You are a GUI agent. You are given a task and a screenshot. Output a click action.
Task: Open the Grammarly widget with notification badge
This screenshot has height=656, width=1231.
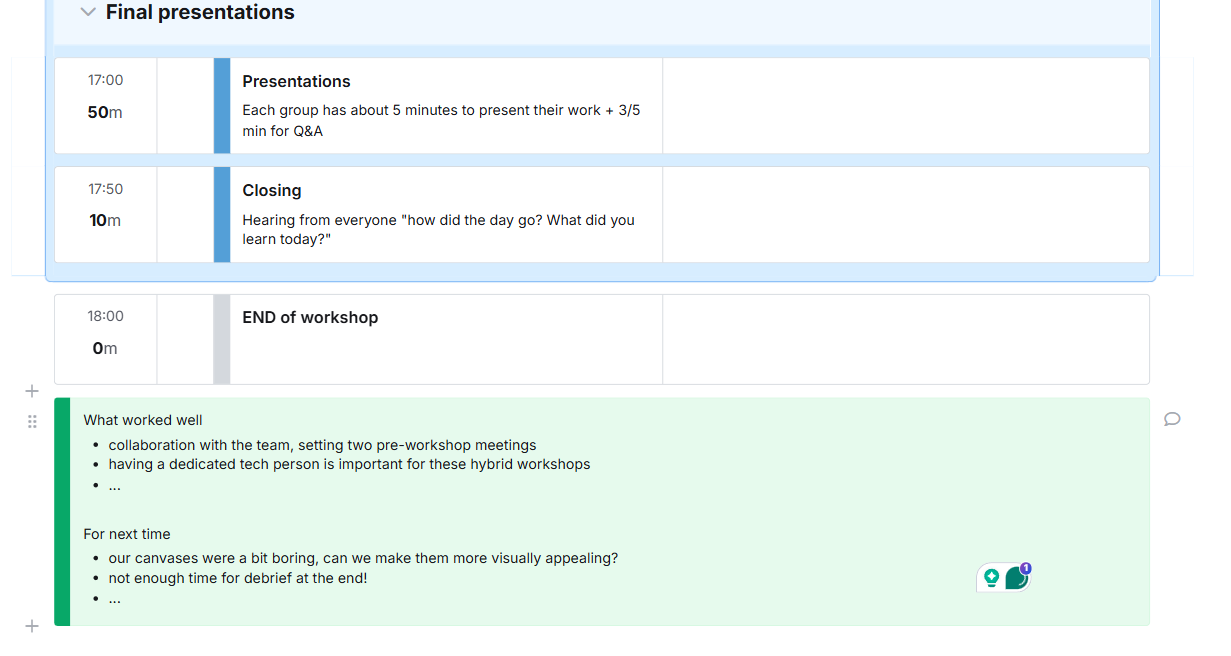(1016, 577)
